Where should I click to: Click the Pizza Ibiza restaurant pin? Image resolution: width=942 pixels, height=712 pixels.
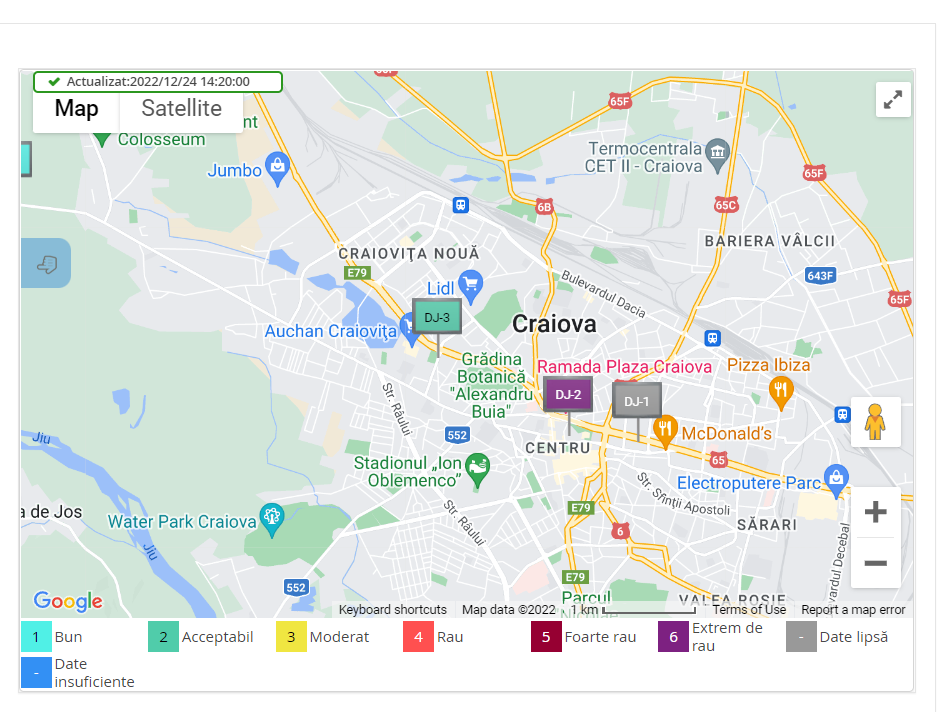pos(780,392)
